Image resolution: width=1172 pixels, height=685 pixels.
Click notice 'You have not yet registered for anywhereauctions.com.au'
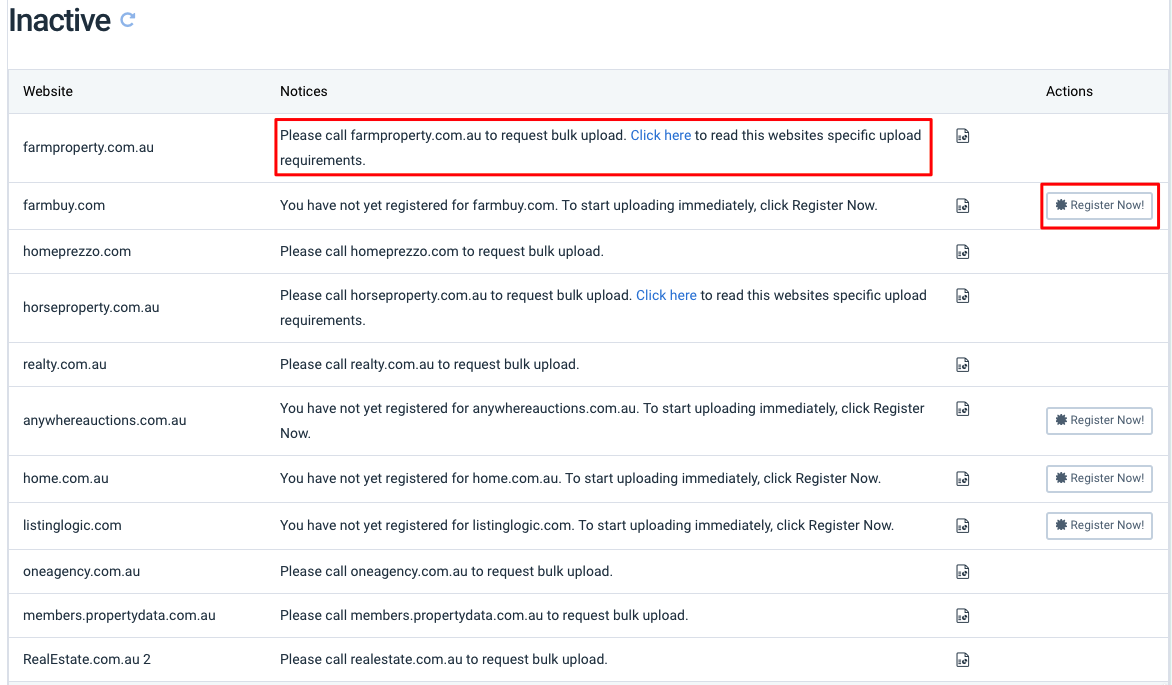pos(602,420)
